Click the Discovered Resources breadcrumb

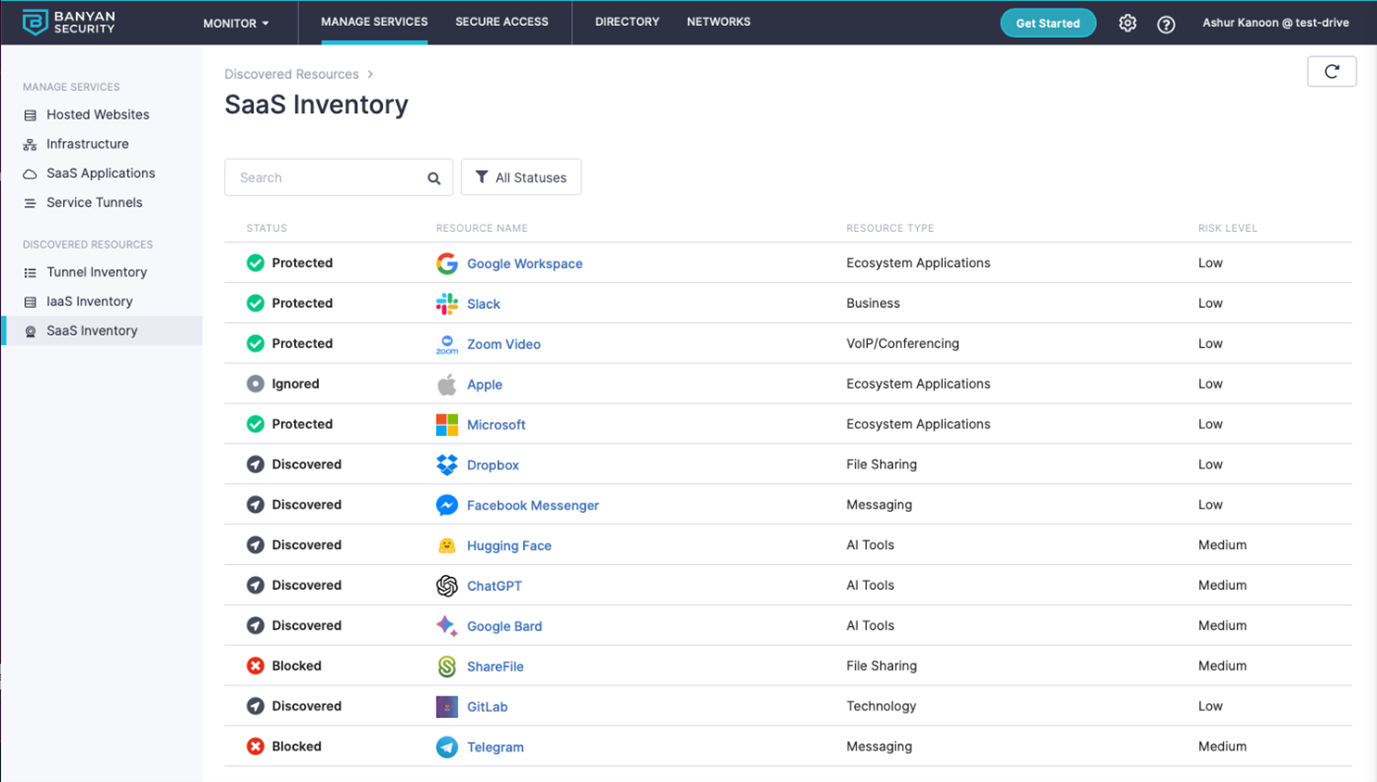click(x=291, y=74)
